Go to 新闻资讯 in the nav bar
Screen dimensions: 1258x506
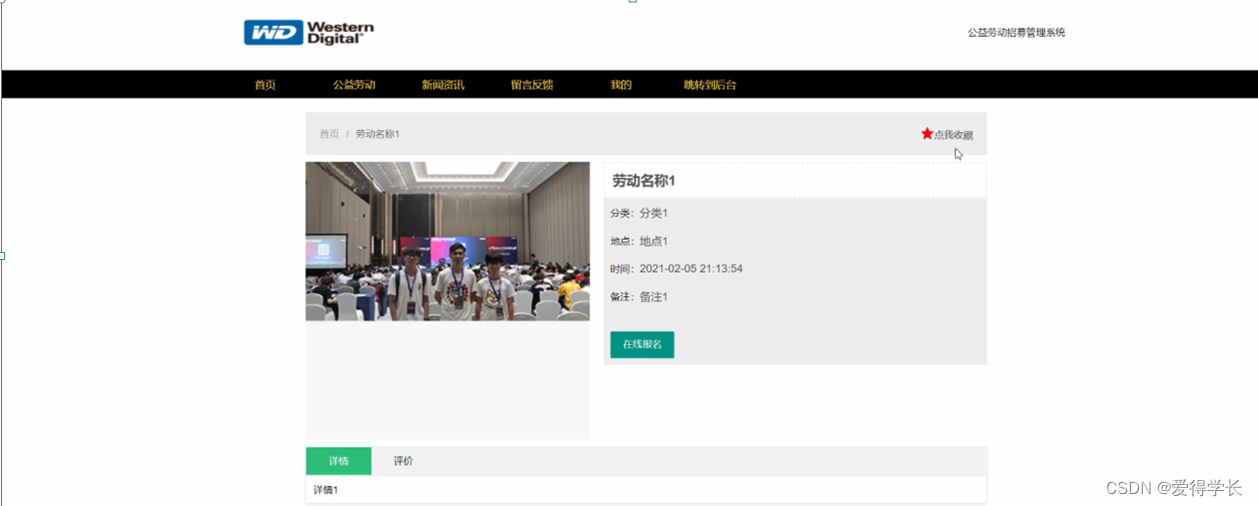[x=443, y=85]
